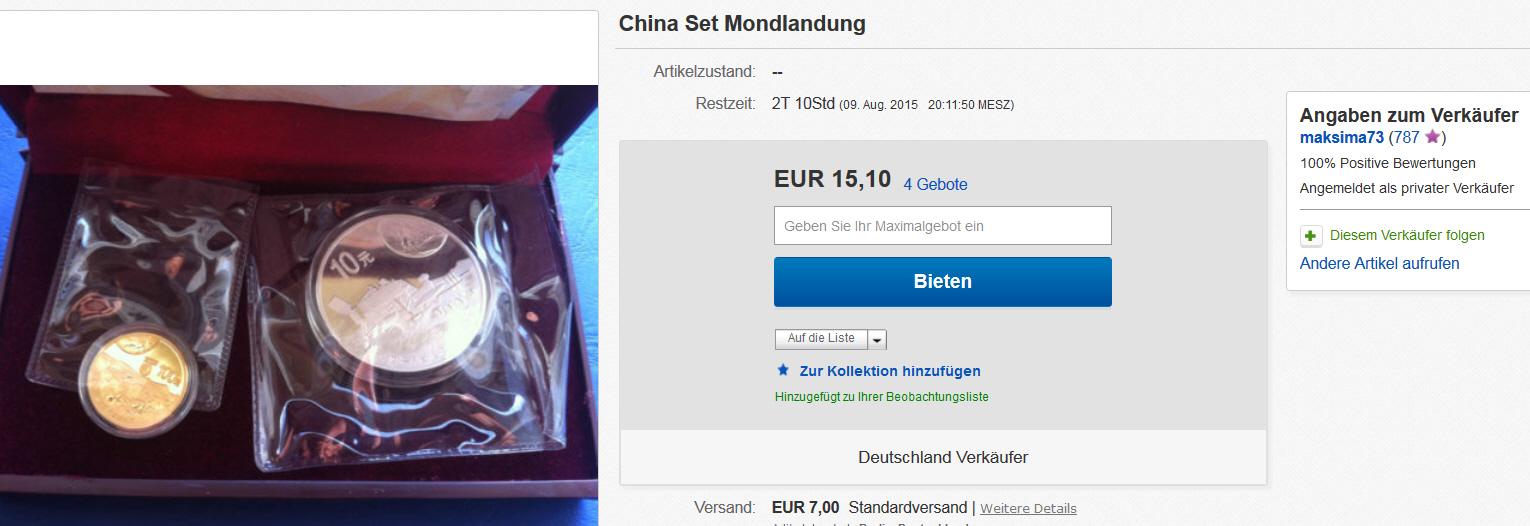Click the China Set Mondlandung title
Viewport: 1530px width, 526px height.
tap(742, 23)
